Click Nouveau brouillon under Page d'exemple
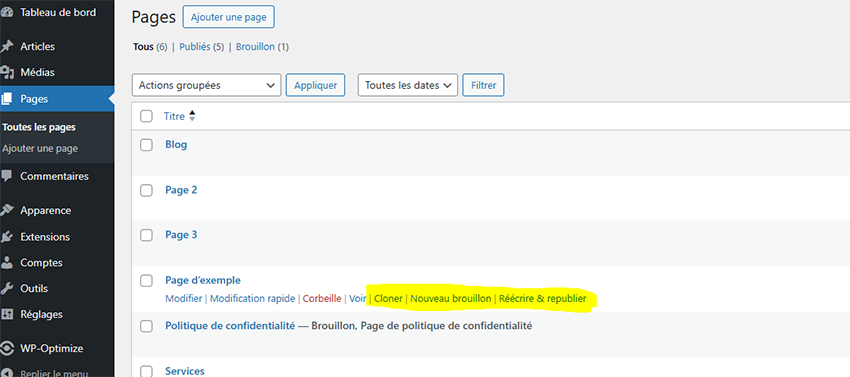 [x=451, y=299]
